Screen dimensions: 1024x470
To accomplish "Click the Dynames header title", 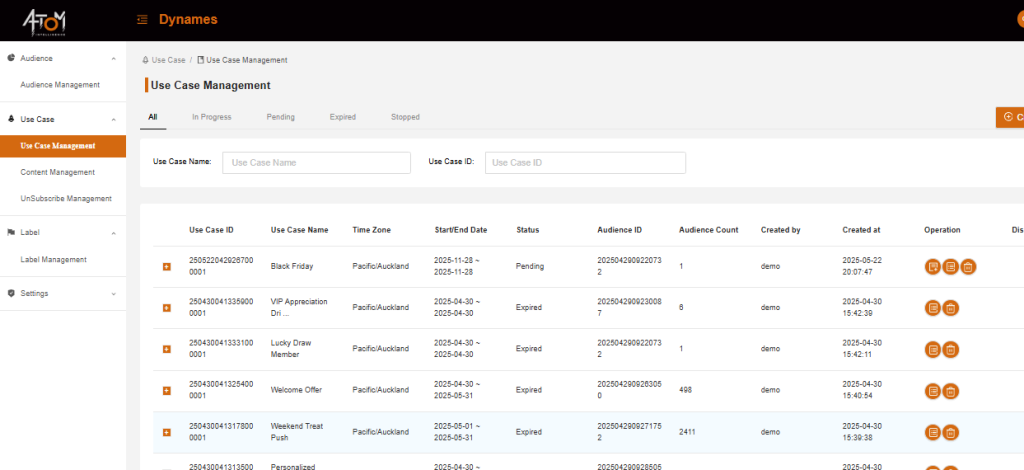I will (x=188, y=20).
